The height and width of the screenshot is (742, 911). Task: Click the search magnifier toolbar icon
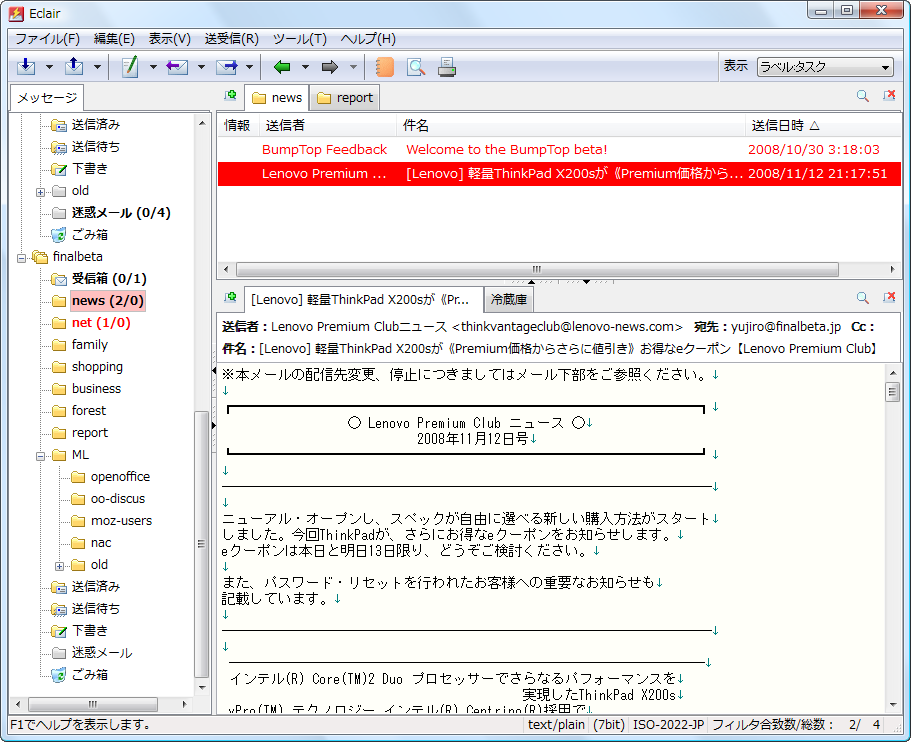click(415, 67)
